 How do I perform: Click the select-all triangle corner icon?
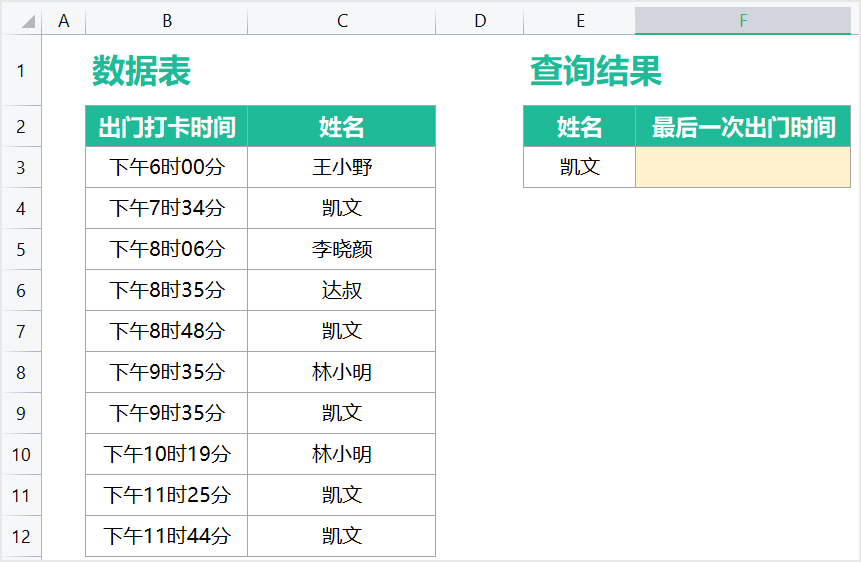pyautogui.click(x=28, y=21)
